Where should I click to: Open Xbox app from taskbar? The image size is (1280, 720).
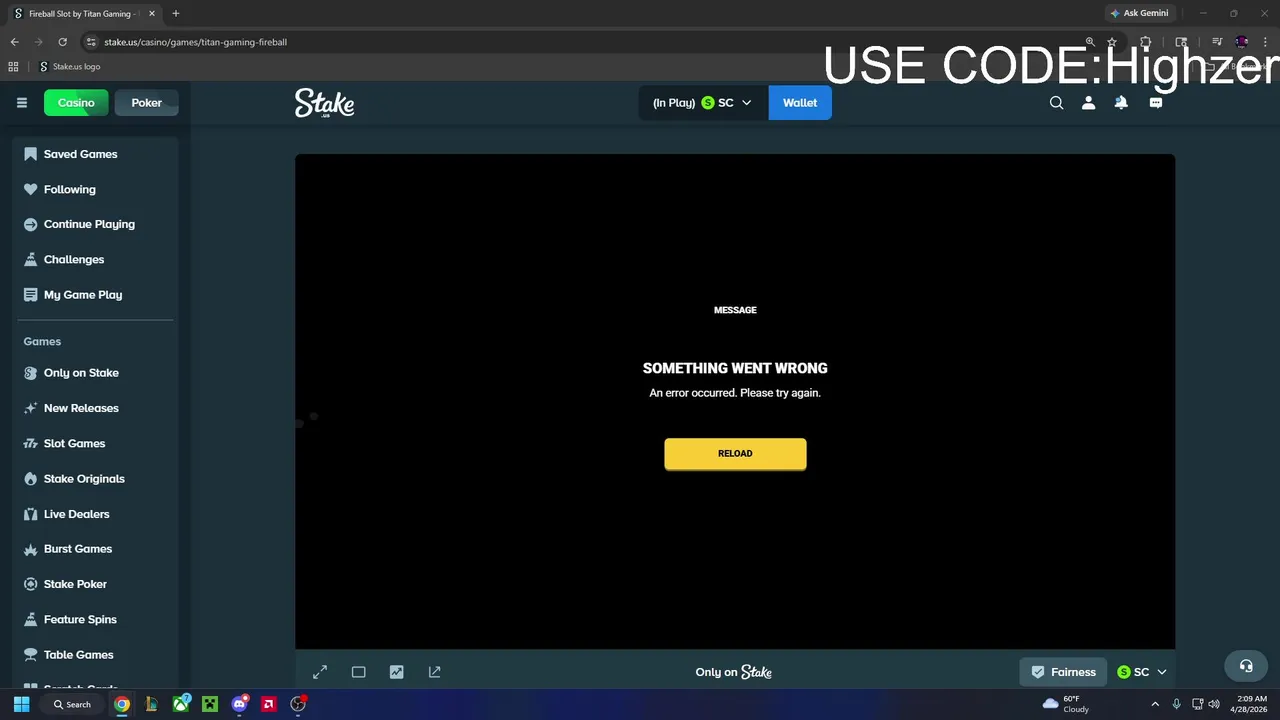pos(181,704)
